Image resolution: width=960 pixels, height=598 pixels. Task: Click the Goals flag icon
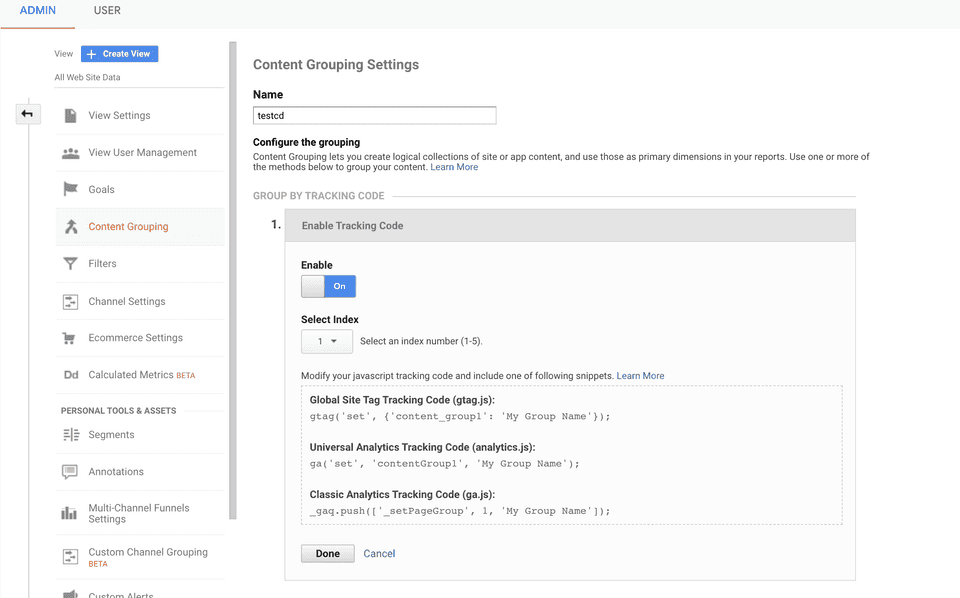pyautogui.click(x=70, y=190)
